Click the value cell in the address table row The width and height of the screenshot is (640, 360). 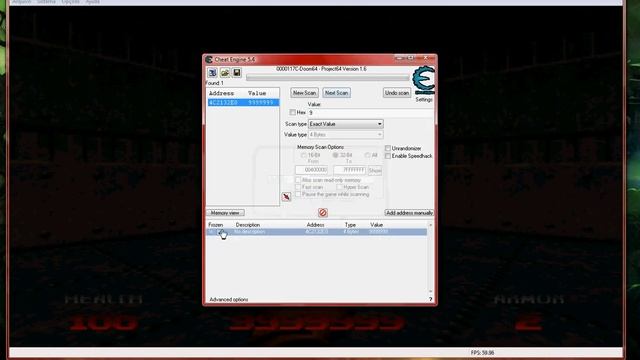(x=378, y=232)
